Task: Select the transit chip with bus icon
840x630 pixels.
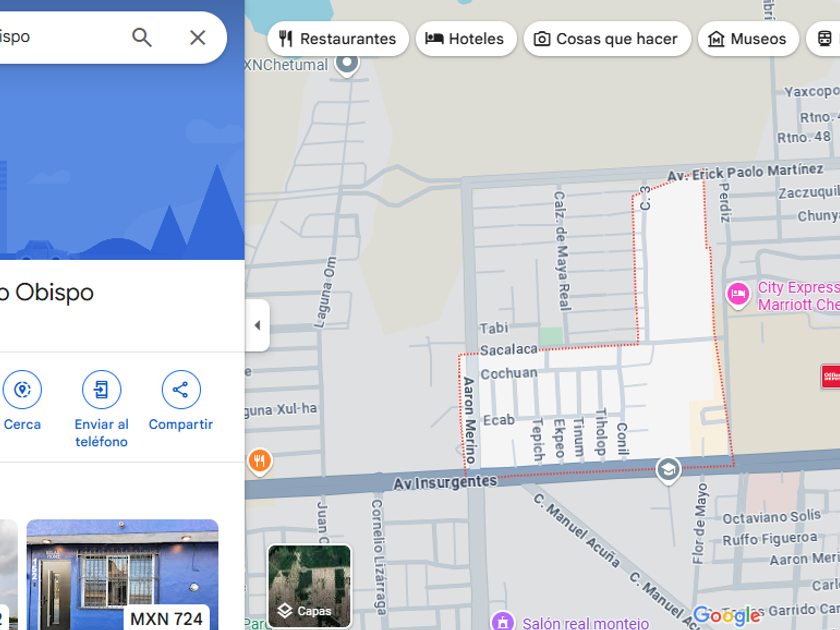Action: 824,39
